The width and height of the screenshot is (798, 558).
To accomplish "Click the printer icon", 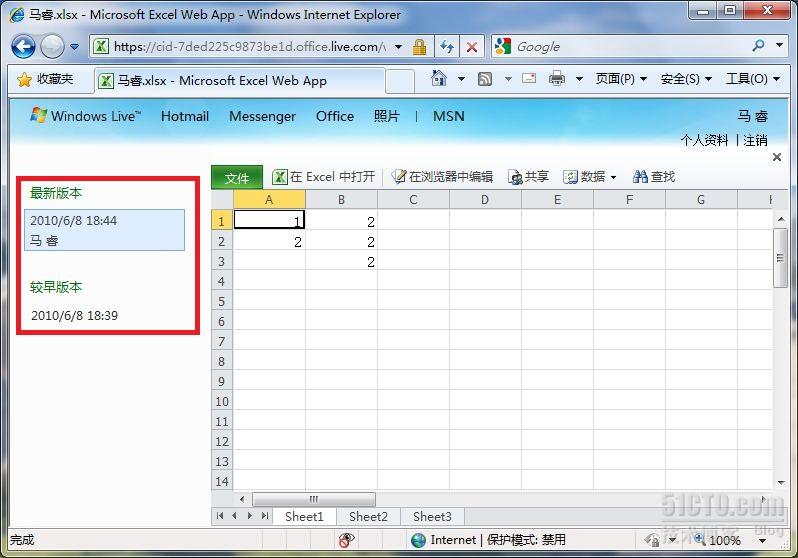I will pyautogui.click(x=557, y=78).
